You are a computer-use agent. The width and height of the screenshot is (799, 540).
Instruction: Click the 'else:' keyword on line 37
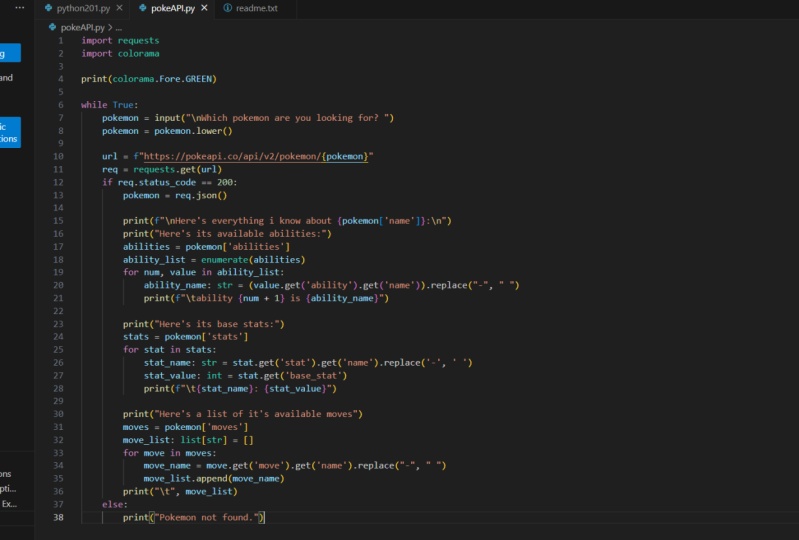[x=115, y=504]
